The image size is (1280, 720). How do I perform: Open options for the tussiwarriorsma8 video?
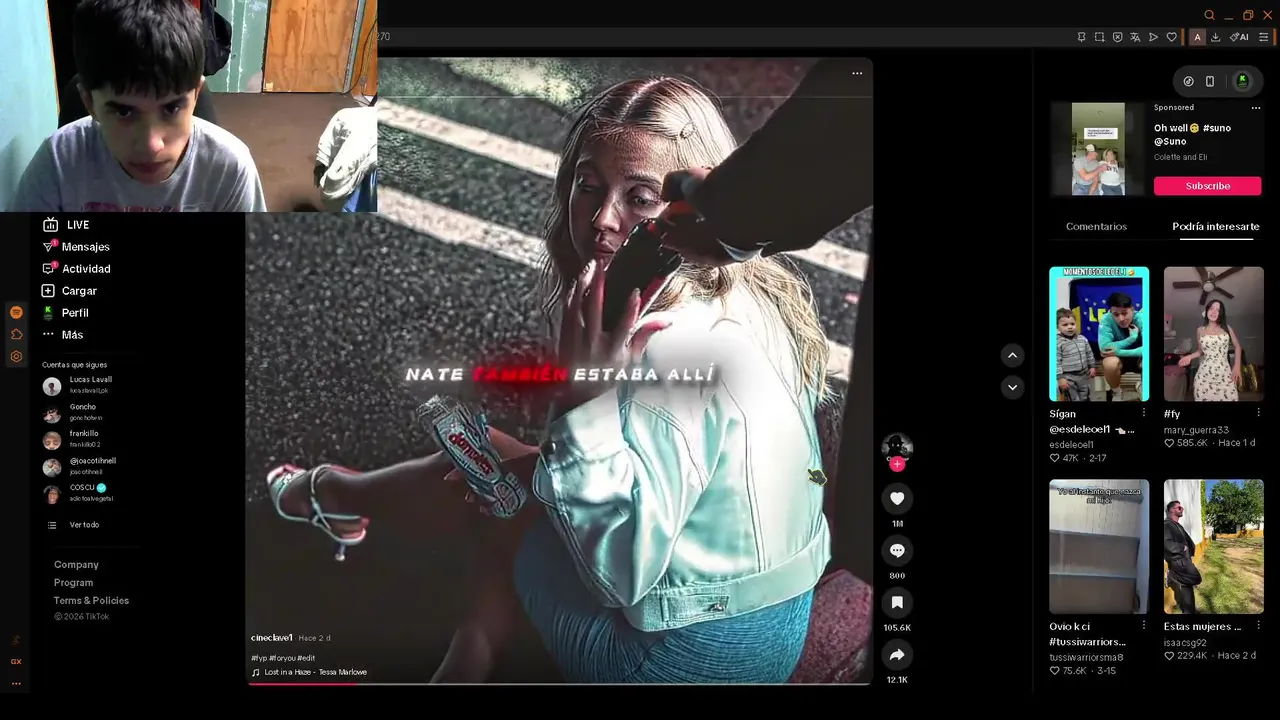point(1144,626)
